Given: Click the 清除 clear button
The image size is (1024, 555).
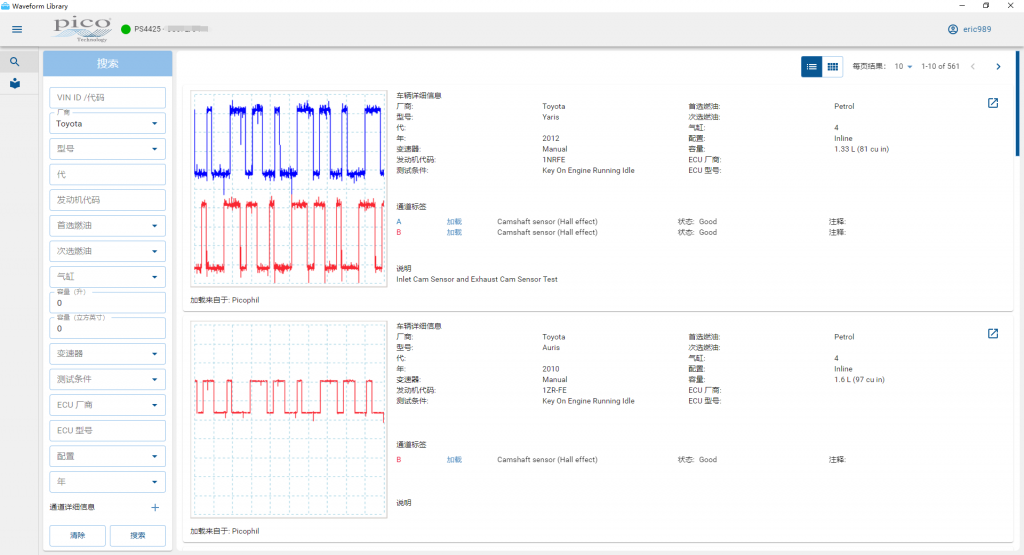Looking at the screenshot, I should 77,536.
